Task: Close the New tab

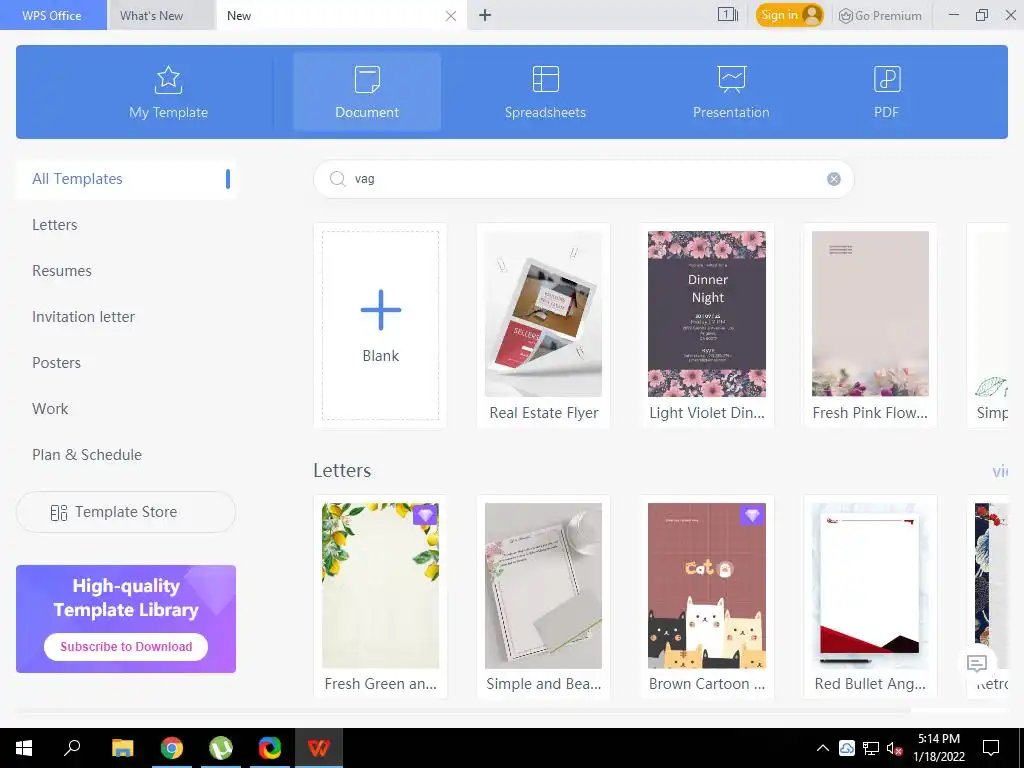Action: click(x=451, y=16)
